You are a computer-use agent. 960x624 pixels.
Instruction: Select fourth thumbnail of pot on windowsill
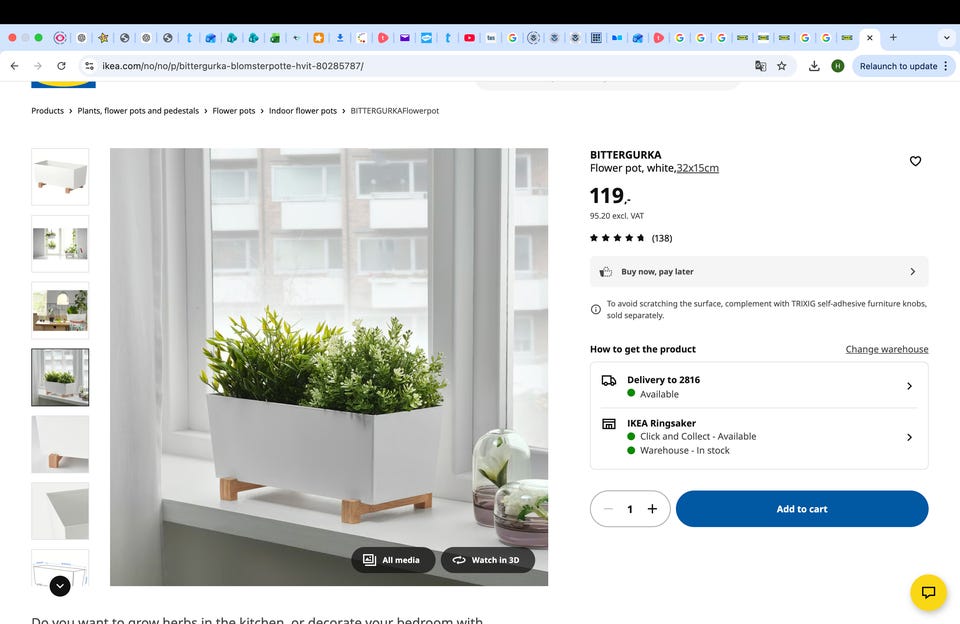click(x=60, y=377)
